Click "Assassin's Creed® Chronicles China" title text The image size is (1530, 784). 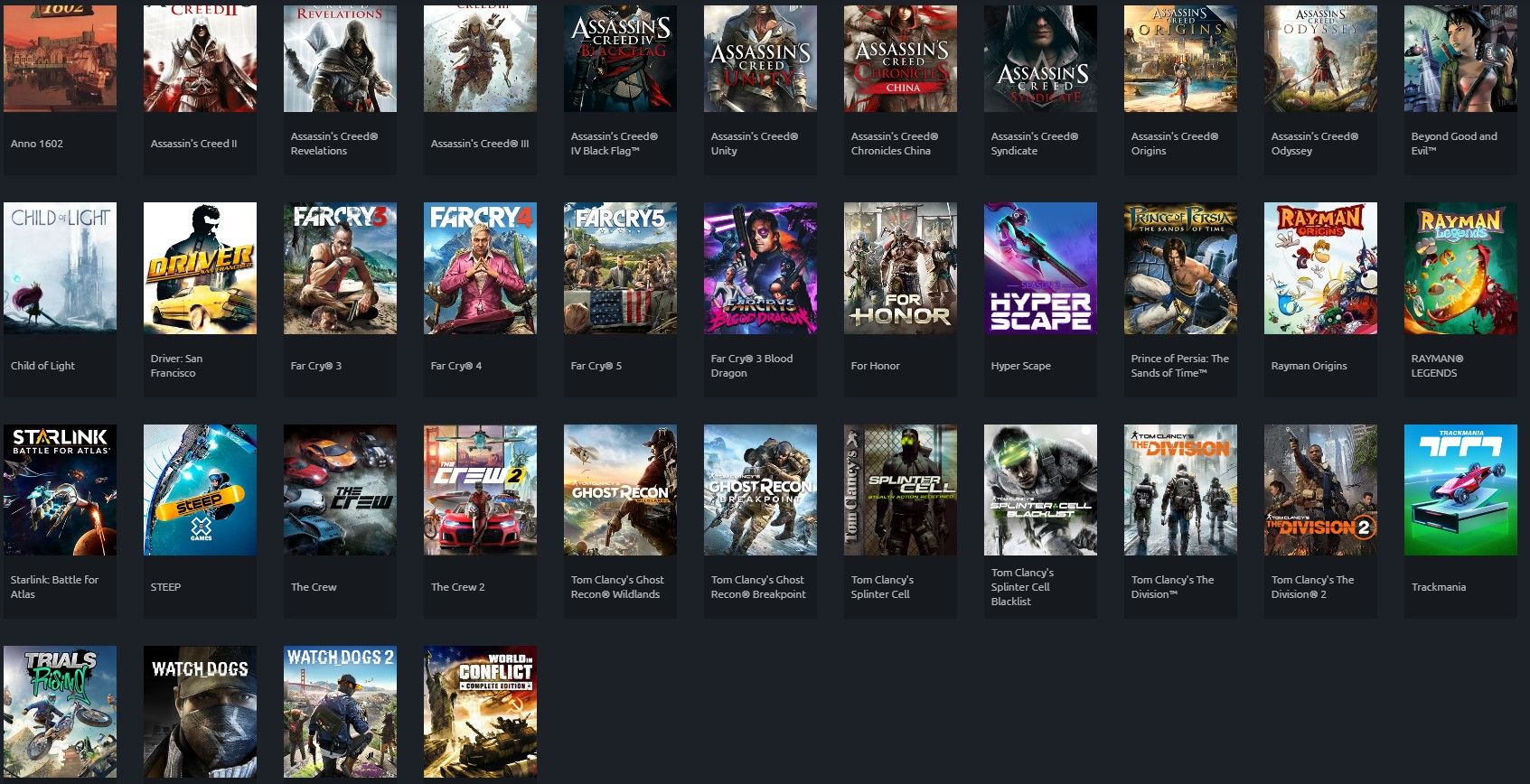click(x=895, y=144)
